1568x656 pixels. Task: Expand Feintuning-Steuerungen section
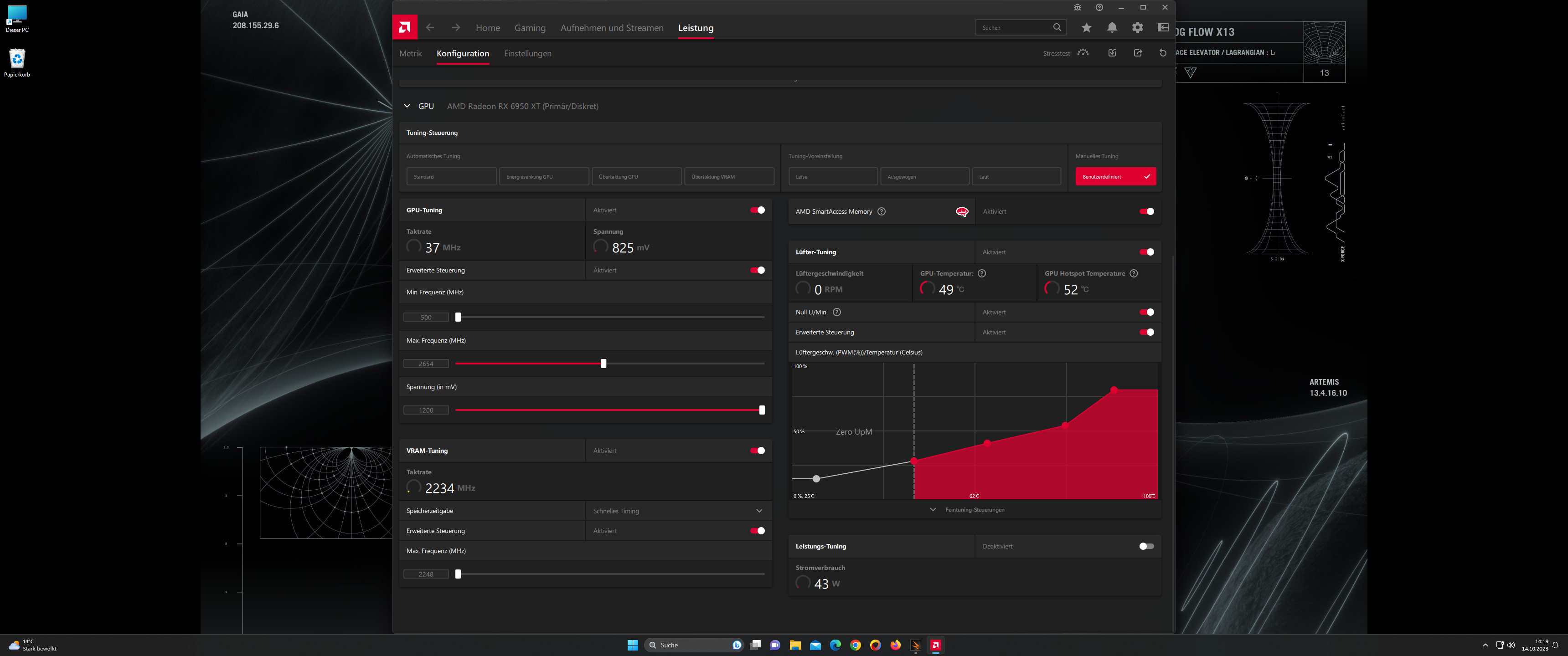tap(968, 510)
